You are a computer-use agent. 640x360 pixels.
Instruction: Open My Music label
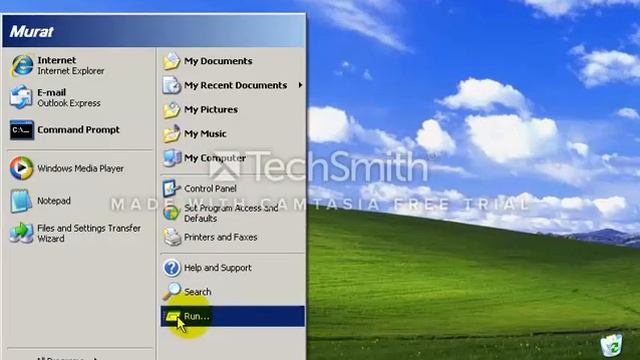click(205, 134)
